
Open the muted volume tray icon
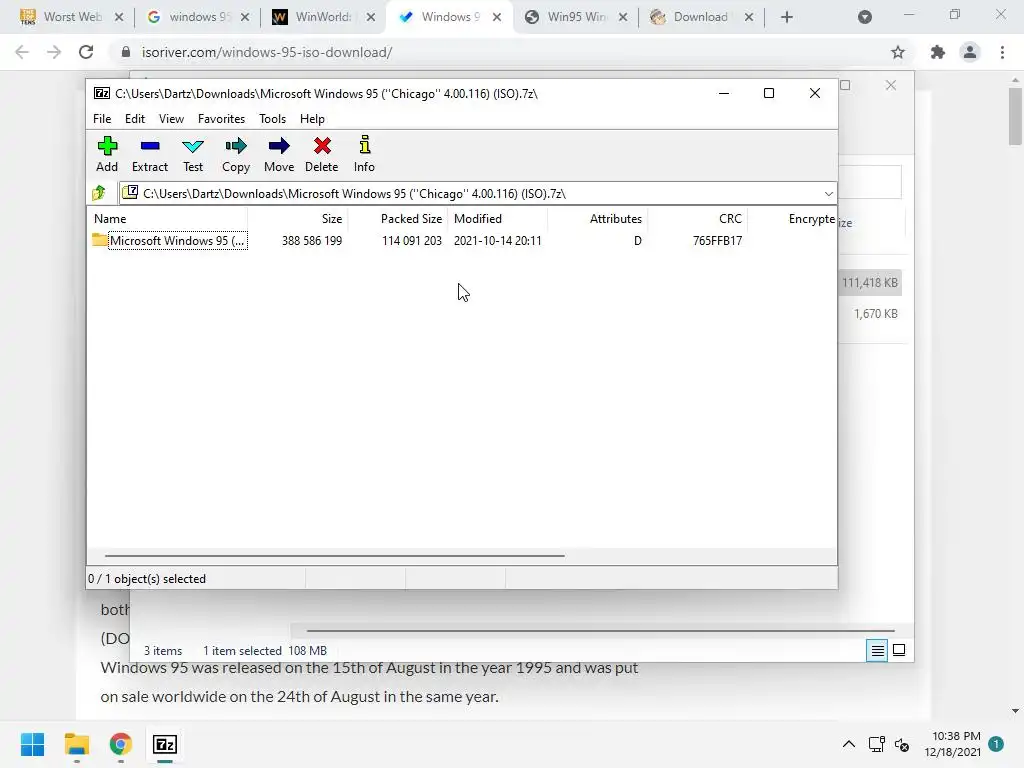[902, 744]
